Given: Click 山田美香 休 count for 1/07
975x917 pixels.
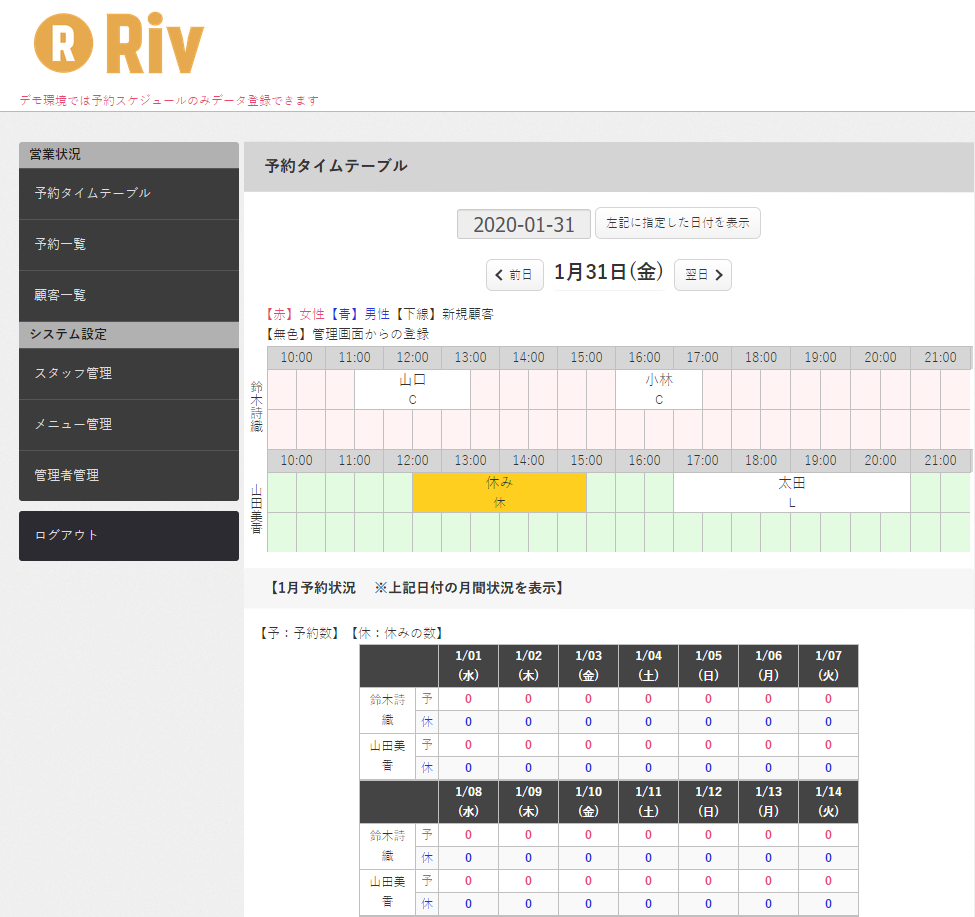Looking at the screenshot, I should coord(828,768).
